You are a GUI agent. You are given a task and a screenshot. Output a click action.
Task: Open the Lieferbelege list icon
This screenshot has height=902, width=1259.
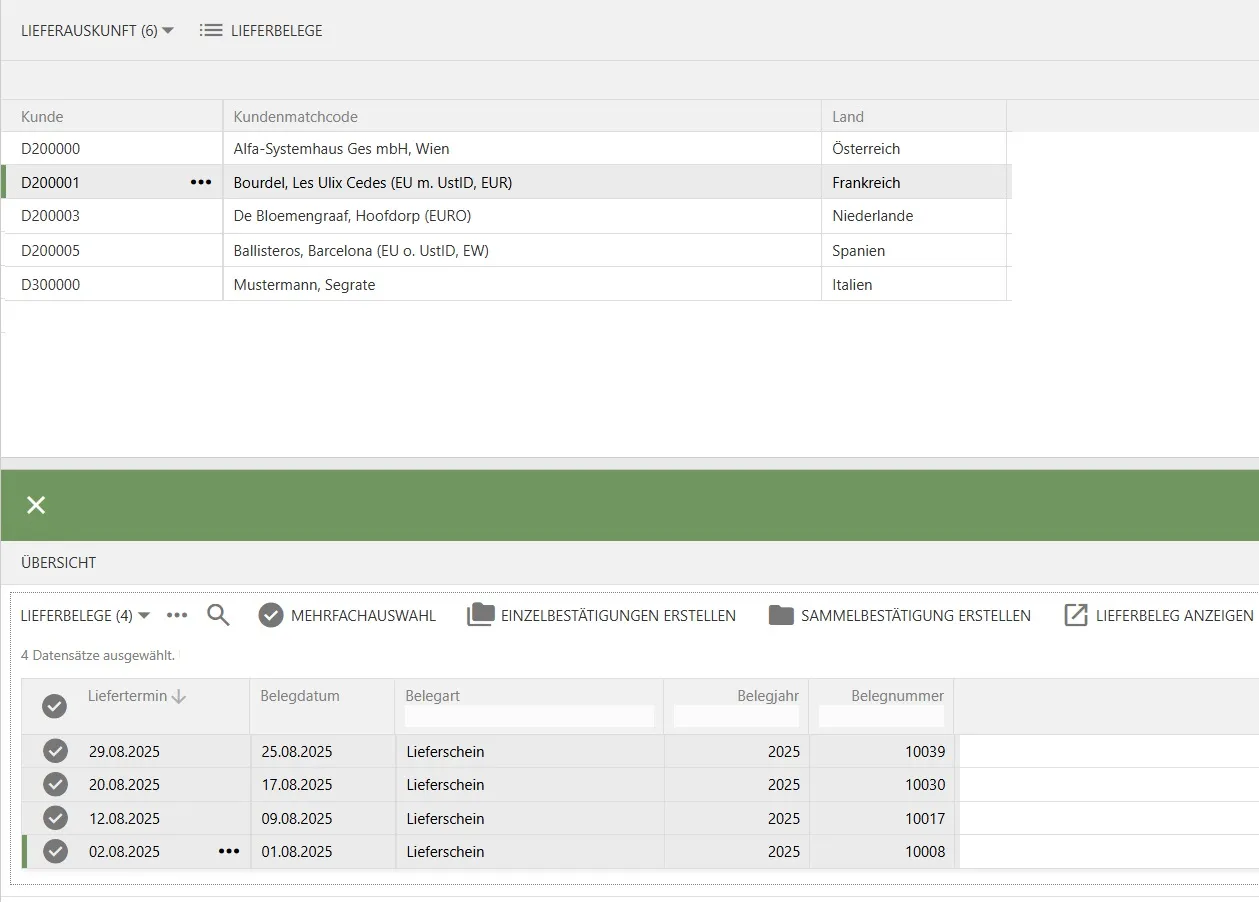click(x=210, y=30)
